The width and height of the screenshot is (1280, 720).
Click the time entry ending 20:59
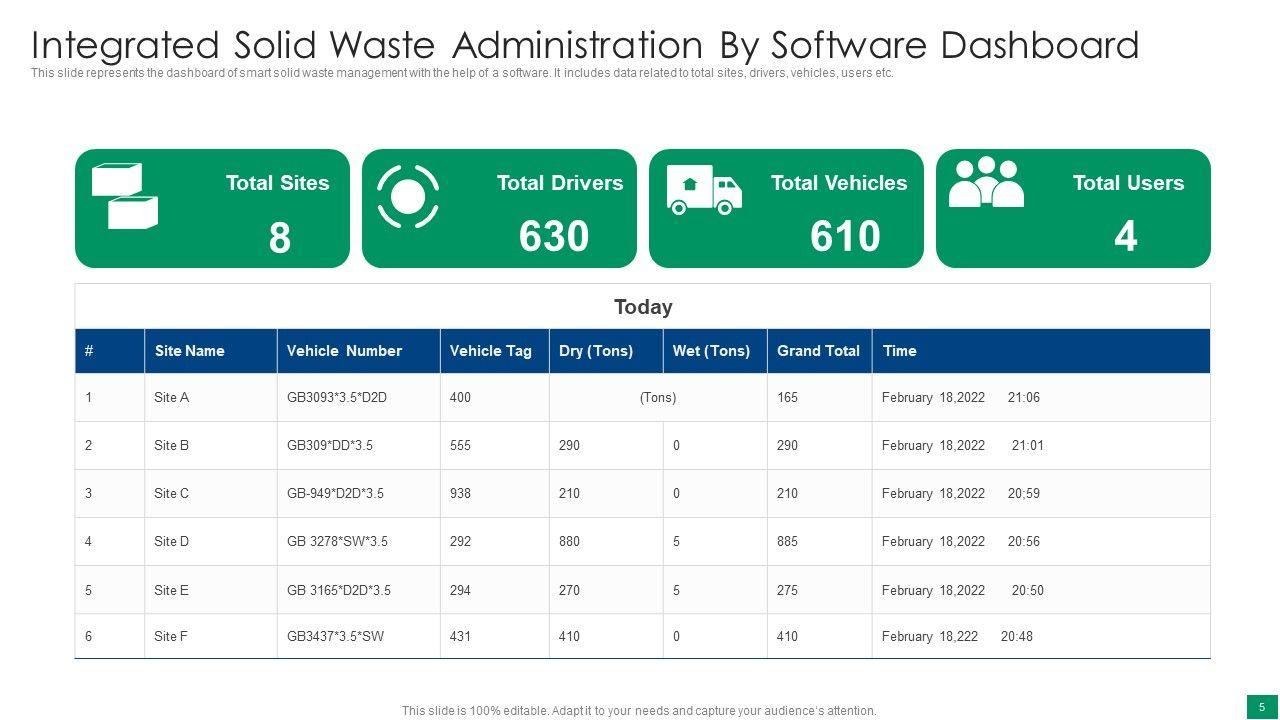click(961, 494)
